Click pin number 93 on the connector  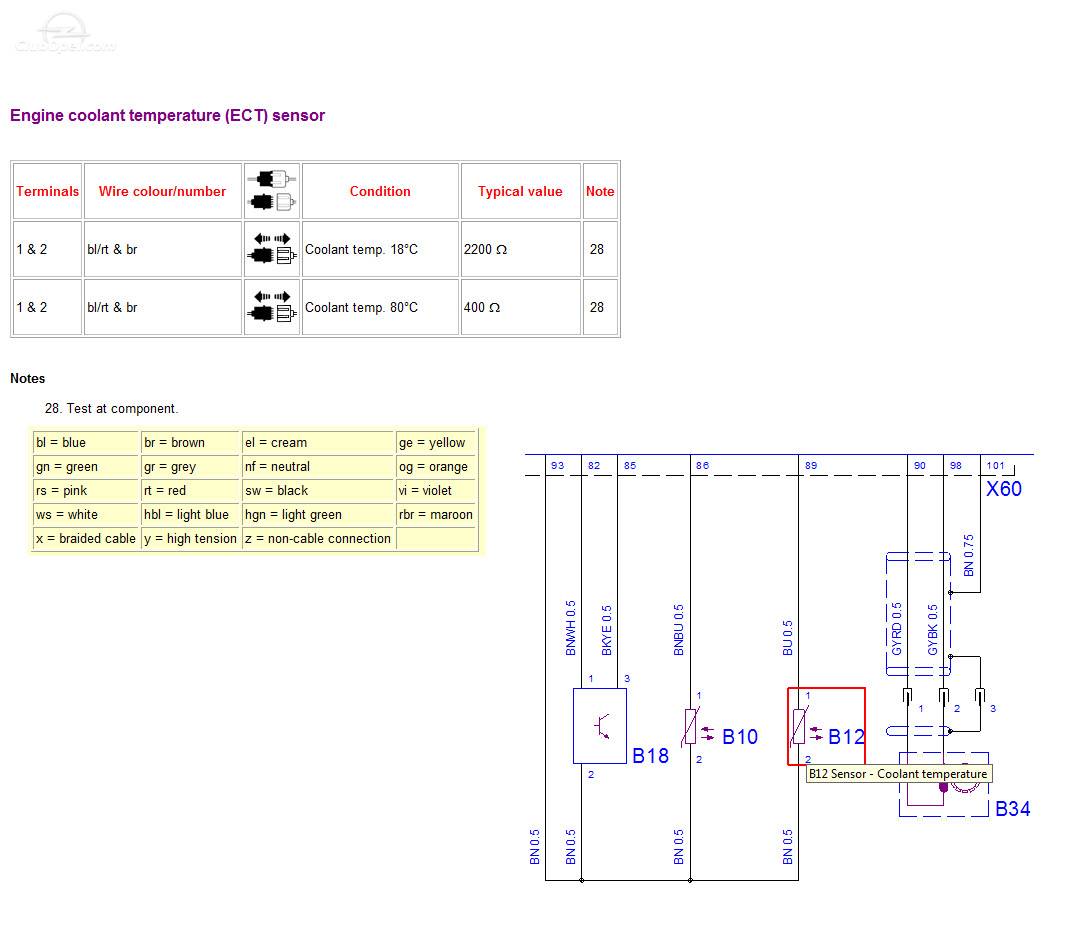pos(557,465)
